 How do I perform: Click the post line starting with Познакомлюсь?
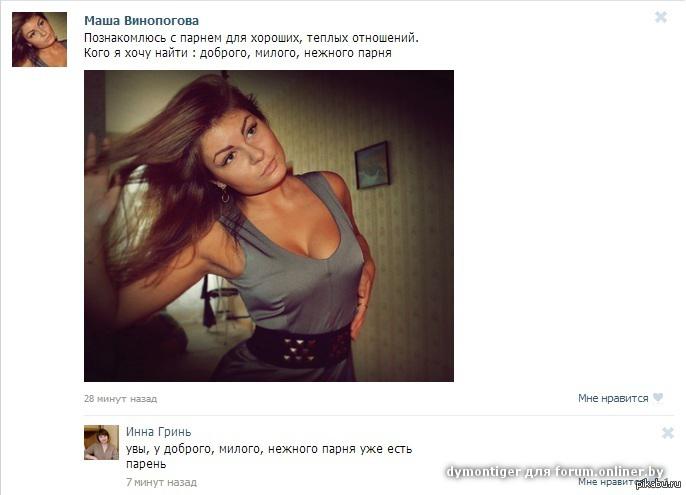[251, 38]
